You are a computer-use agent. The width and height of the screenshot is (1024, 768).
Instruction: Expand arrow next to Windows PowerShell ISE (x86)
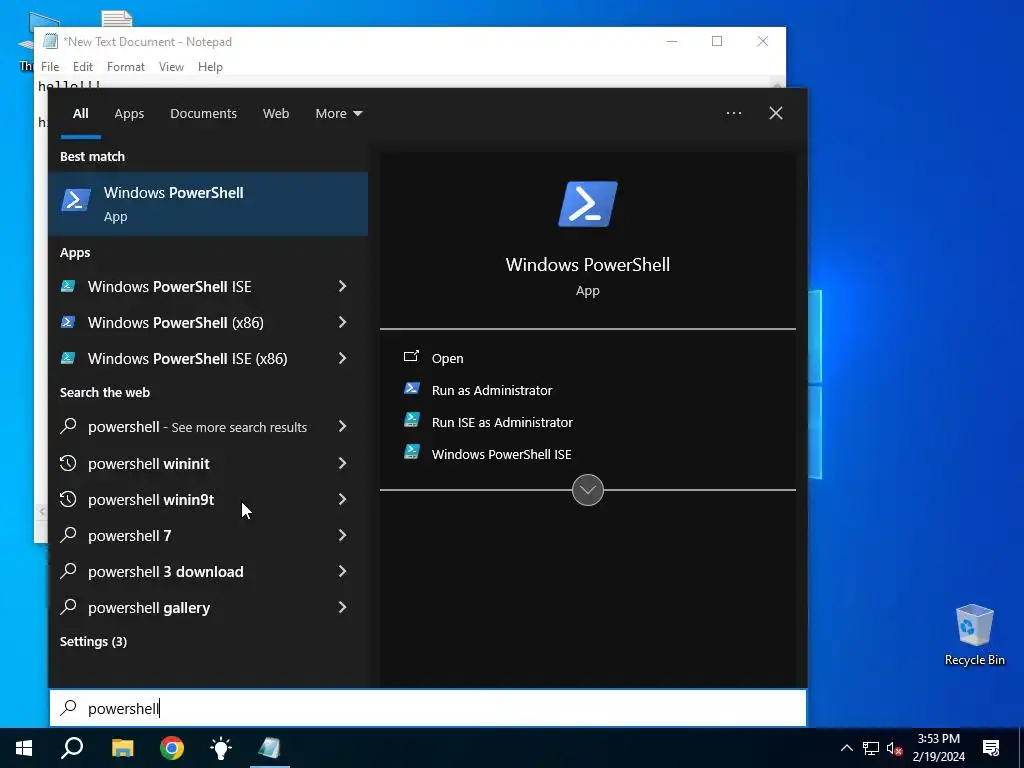click(342, 358)
